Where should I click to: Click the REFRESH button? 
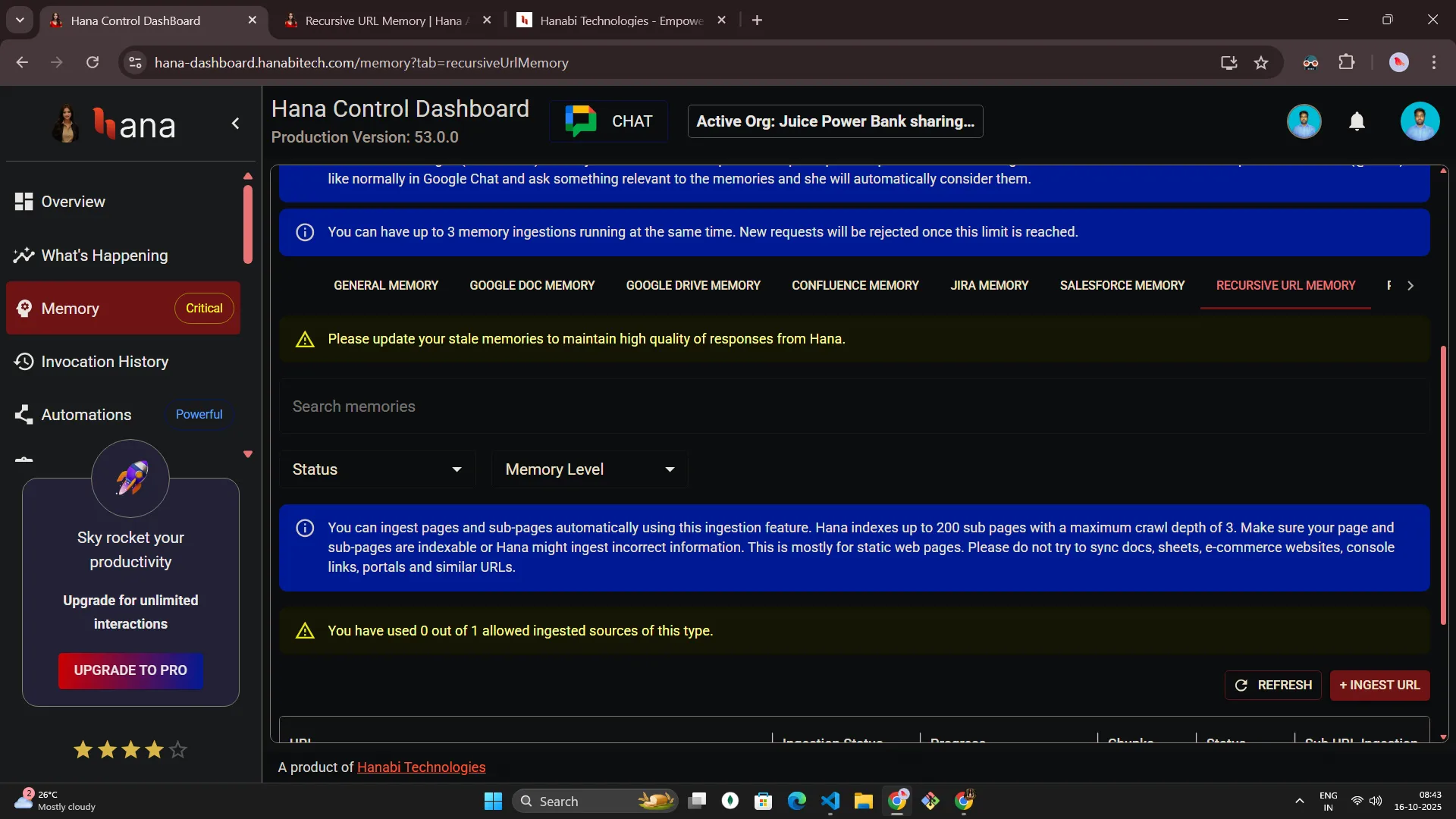click(1273, 685)
